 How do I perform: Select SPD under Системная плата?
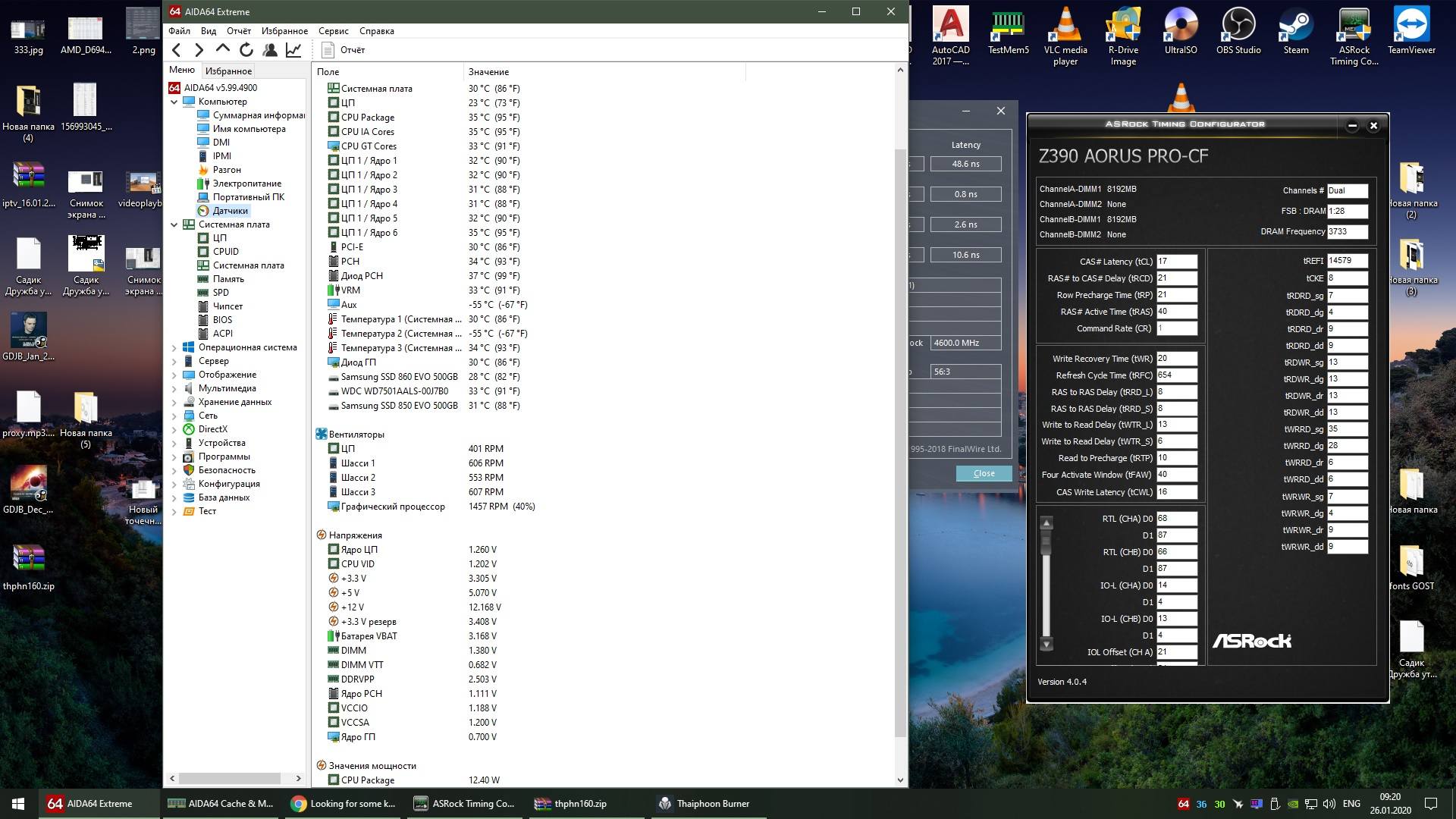coord(221,293)
